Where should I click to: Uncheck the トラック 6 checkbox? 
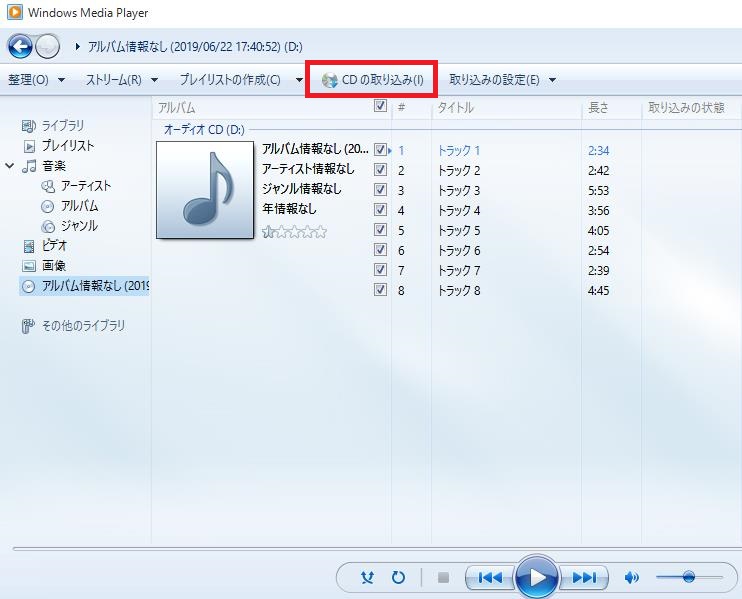click(x=380, y=250)
